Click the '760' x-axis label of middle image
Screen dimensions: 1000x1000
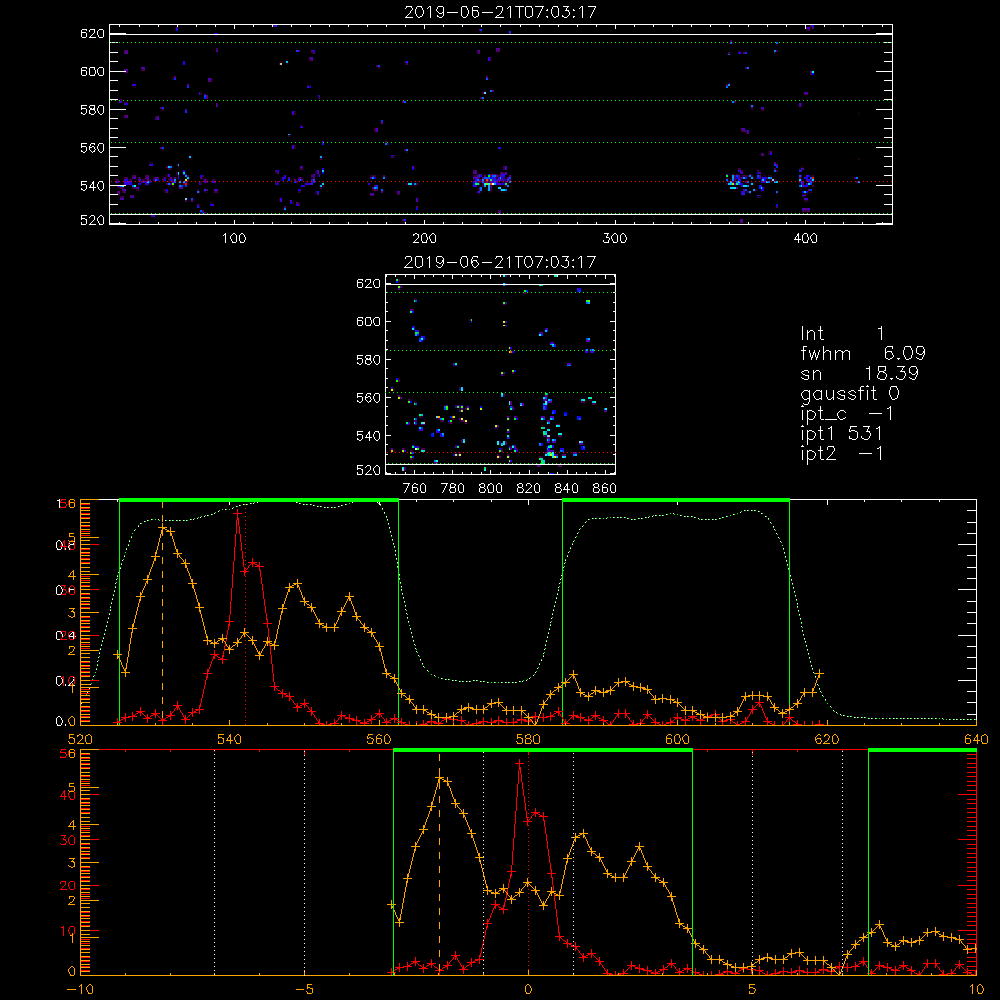(x=415, y=489)
